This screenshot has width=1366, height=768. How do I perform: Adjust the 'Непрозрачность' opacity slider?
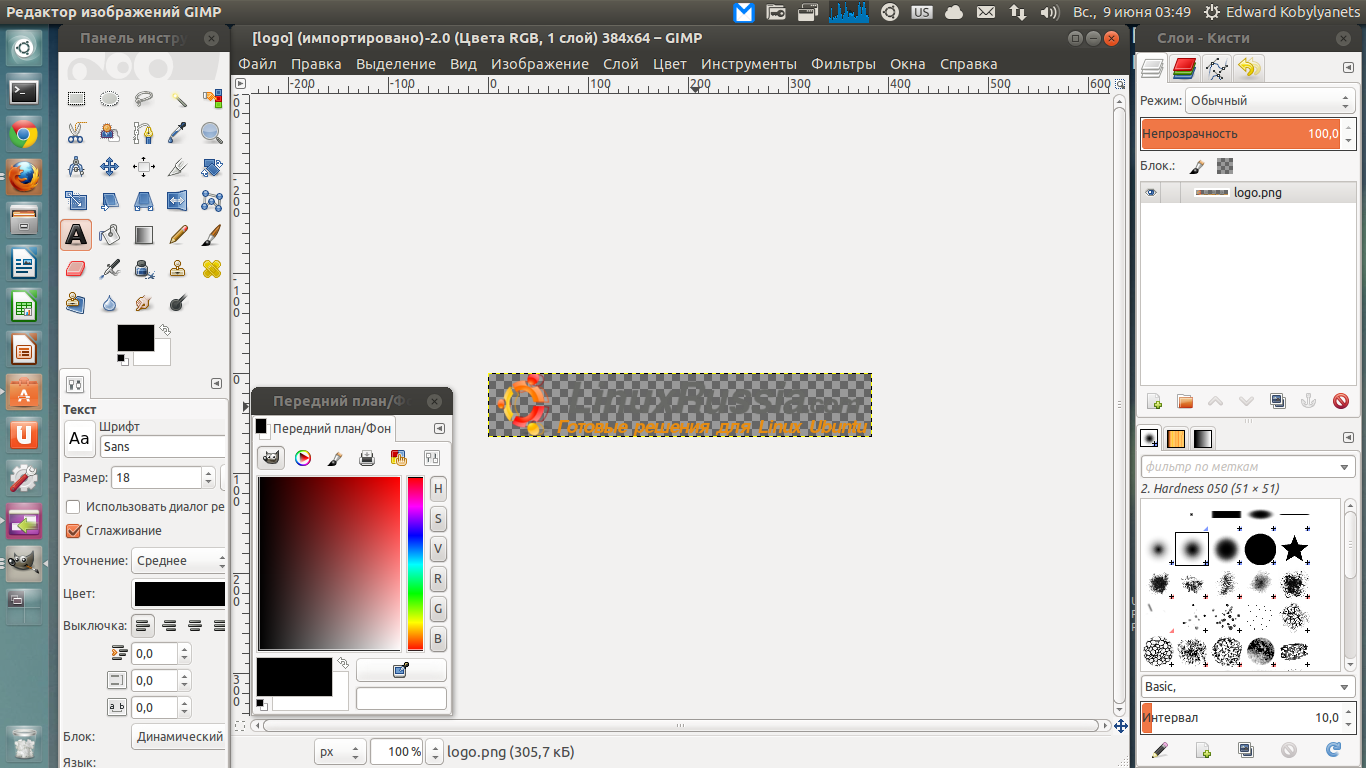1247,134
